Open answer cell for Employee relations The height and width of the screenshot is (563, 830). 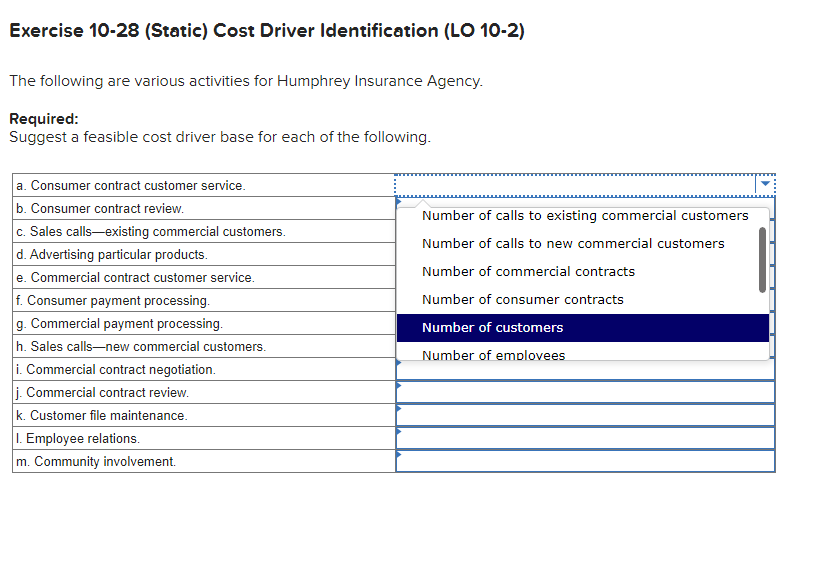585,439
